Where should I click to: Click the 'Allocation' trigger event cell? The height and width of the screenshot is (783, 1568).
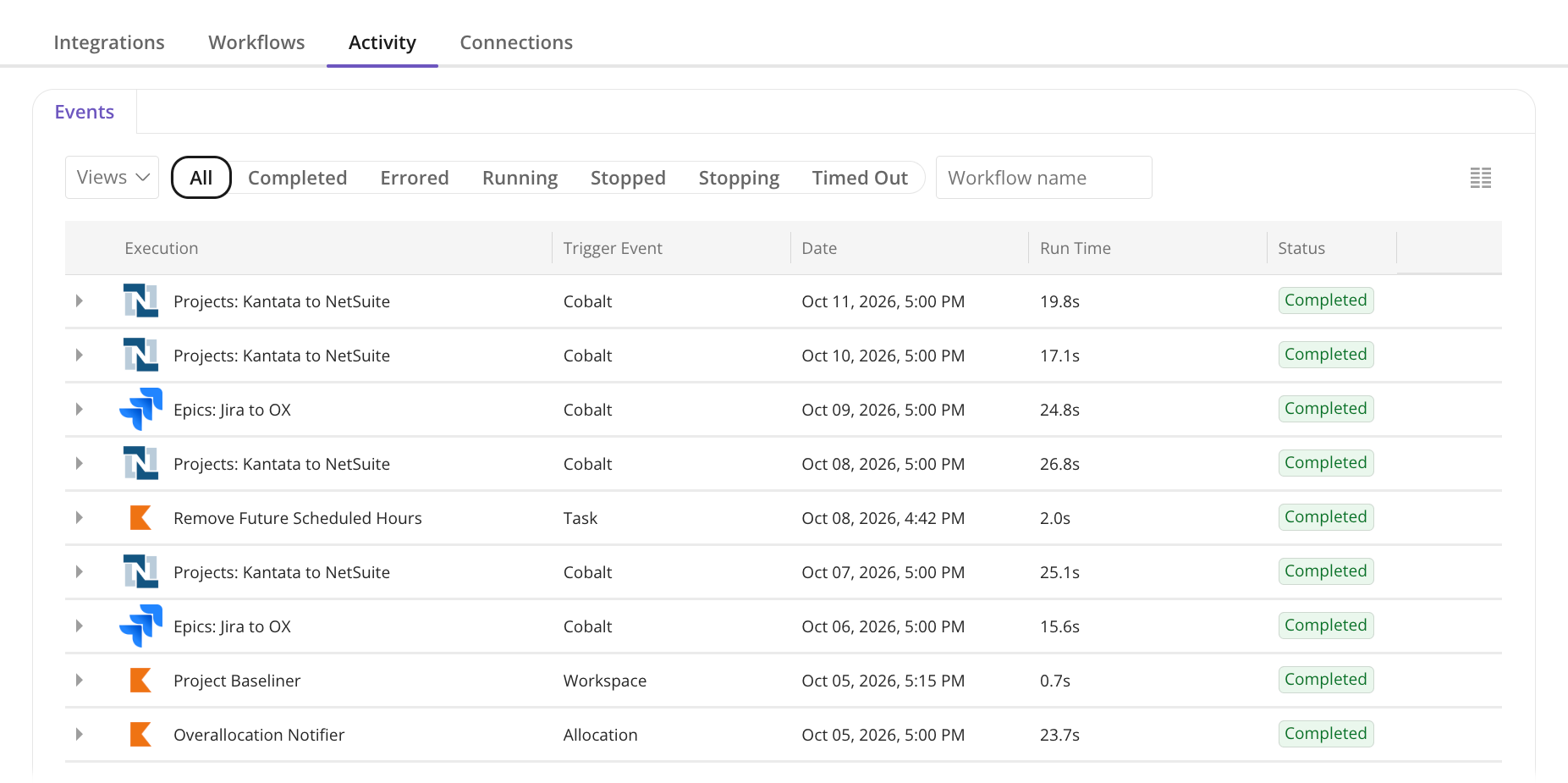(x=601, y=735)
